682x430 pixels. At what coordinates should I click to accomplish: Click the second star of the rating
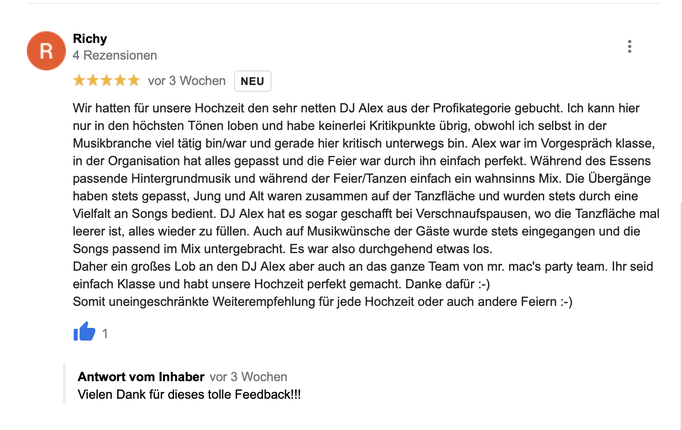93,80
